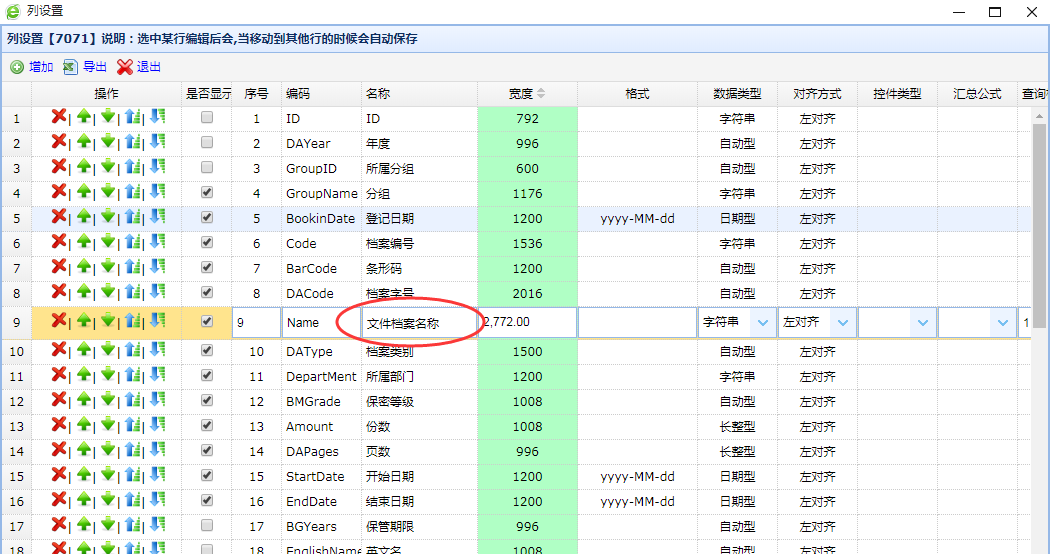Expand the control type dropdown in row 9
Image resolution: width=1050 pixels, height=554 pixels.
pos(922,323)
